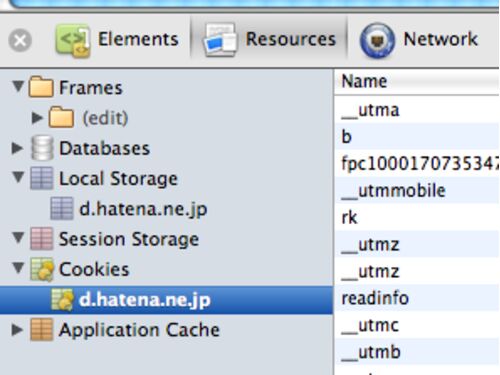The image size is (500, 375).
Task: Select the __utmc cookie row
Action: [x=417, y=325]
